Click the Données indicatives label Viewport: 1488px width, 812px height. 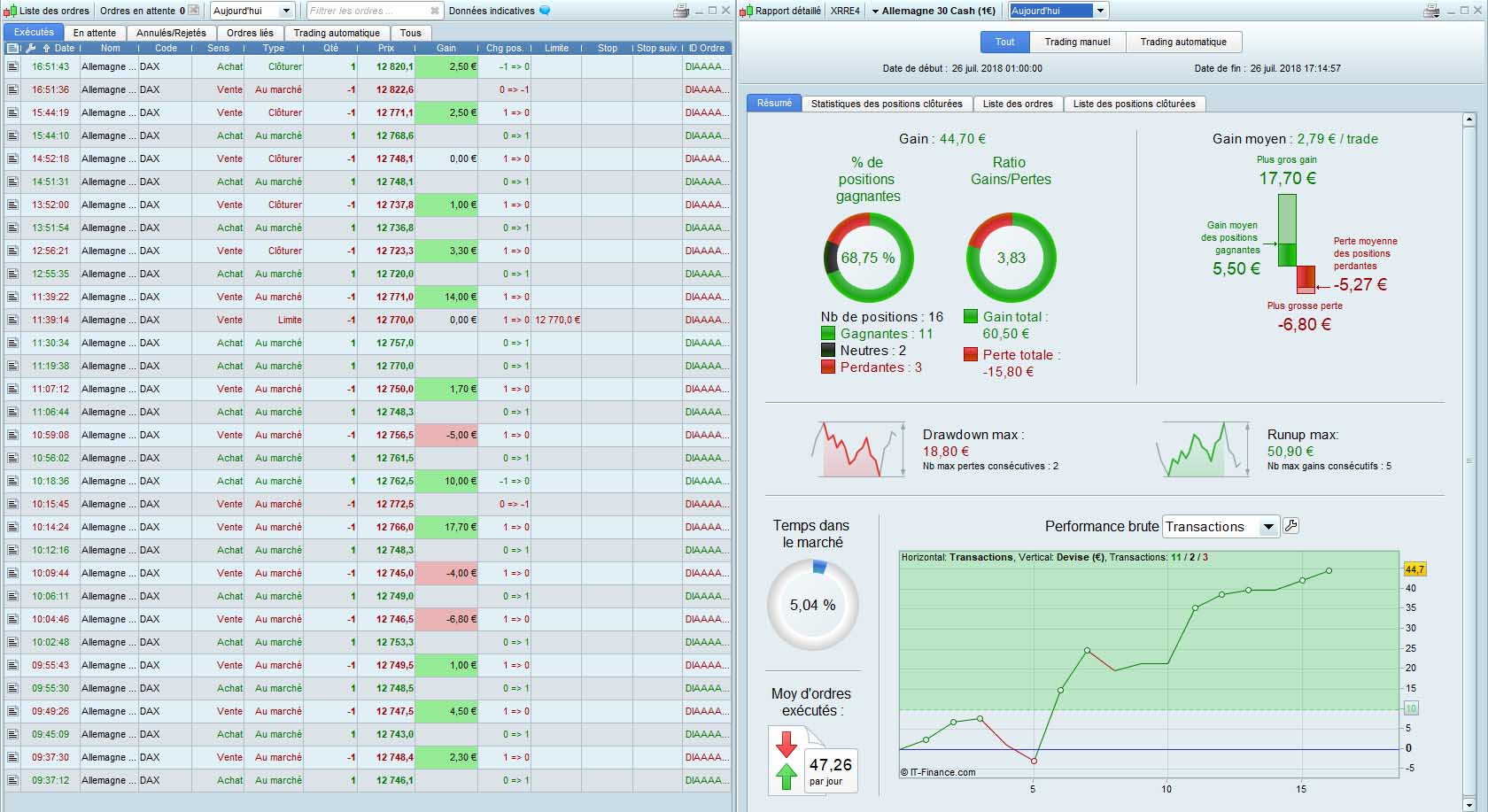tap(492, 11)
